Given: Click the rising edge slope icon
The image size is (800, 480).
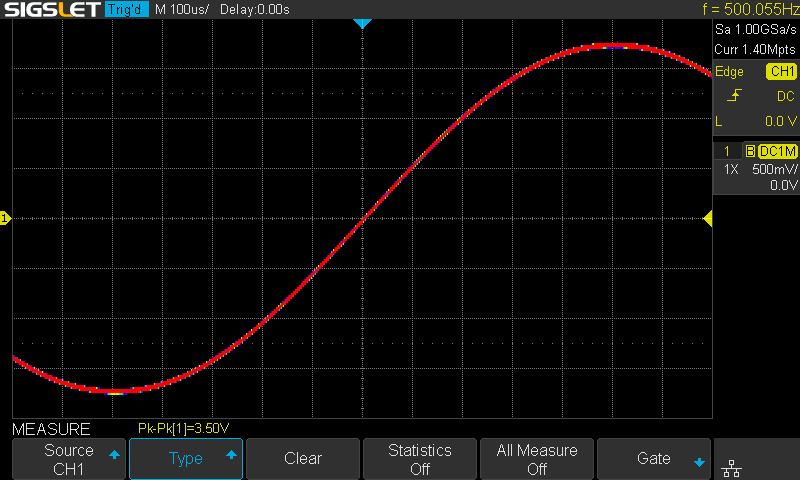Looking at the screenshot, I should coord(734,95).
